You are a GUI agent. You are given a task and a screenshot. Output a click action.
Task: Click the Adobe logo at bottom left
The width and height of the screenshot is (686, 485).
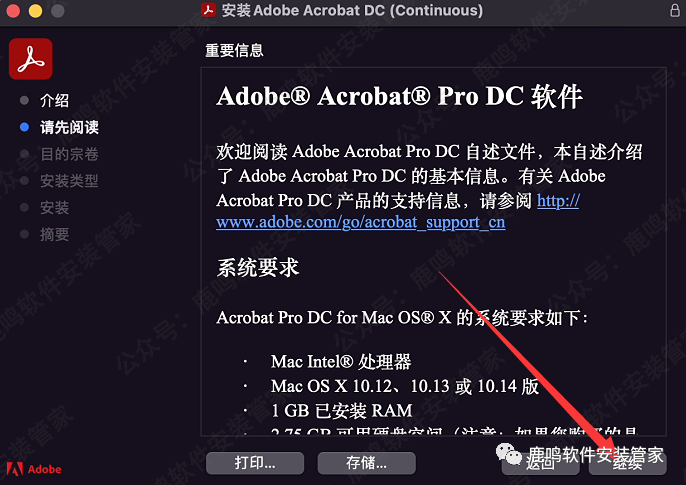(x=34, y=469)
